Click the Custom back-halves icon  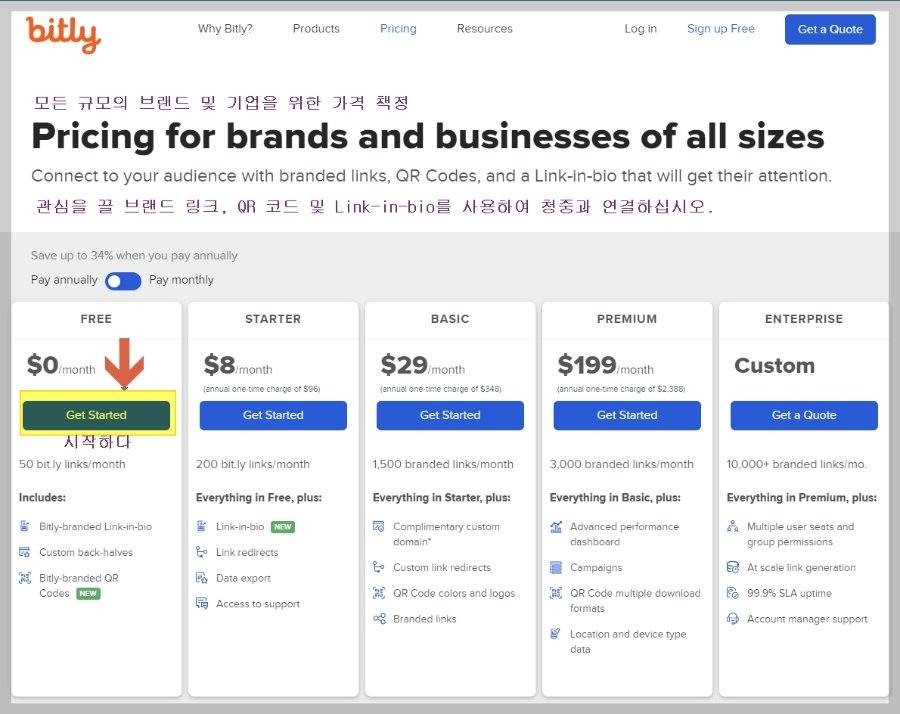coord(25,552)
